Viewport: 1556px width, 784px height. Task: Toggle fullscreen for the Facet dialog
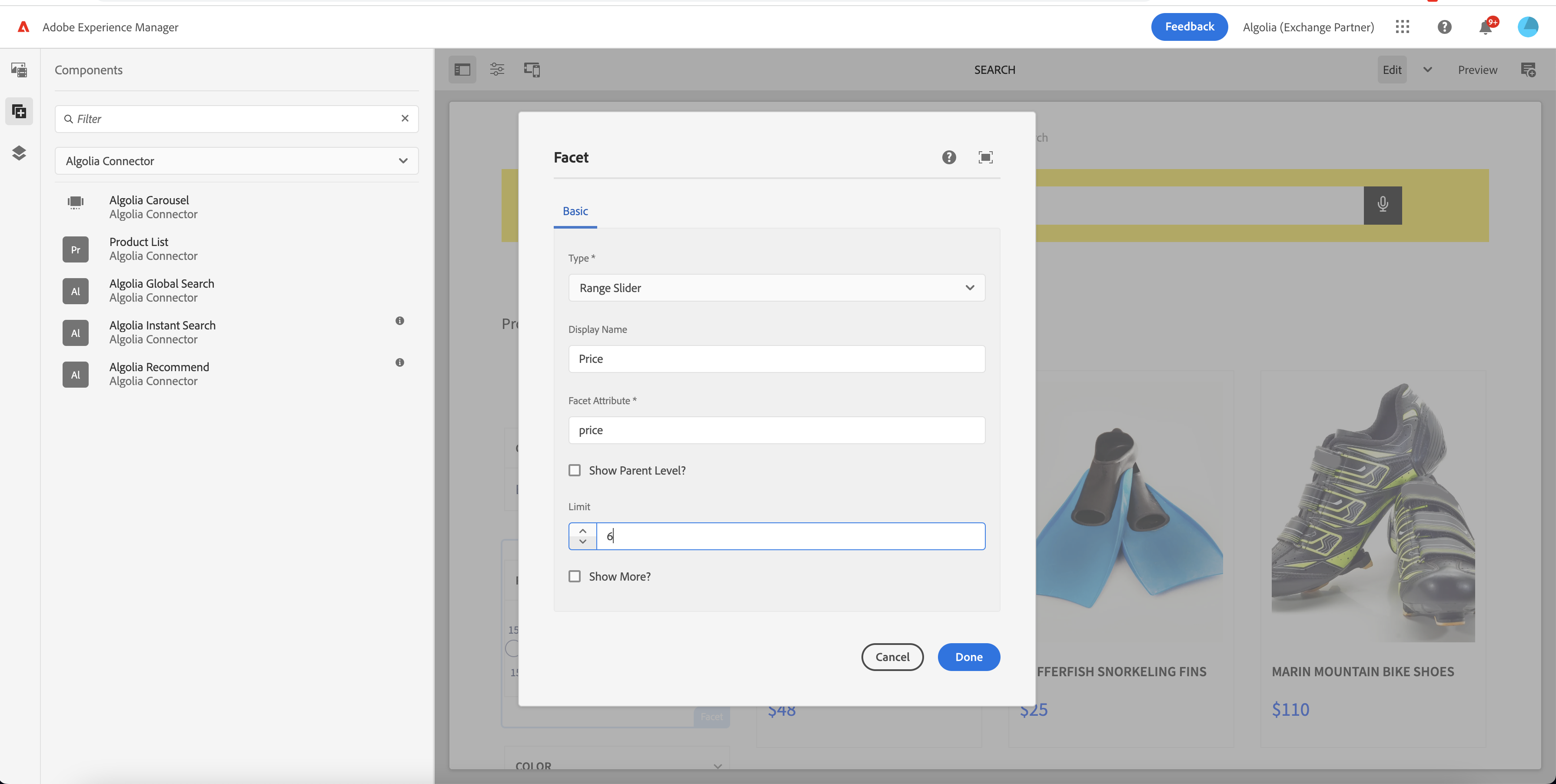(x=985, y=157)
